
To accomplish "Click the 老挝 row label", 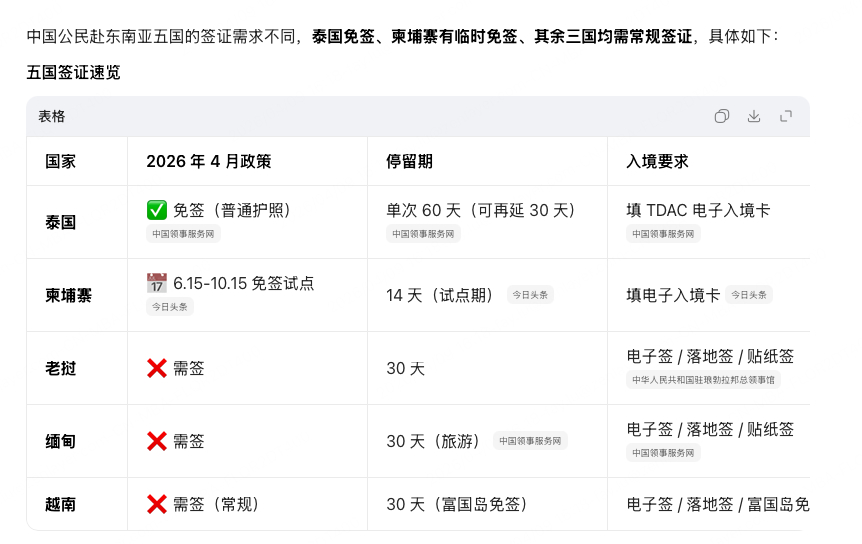I will pyautogui.click(x=60, y=368).
